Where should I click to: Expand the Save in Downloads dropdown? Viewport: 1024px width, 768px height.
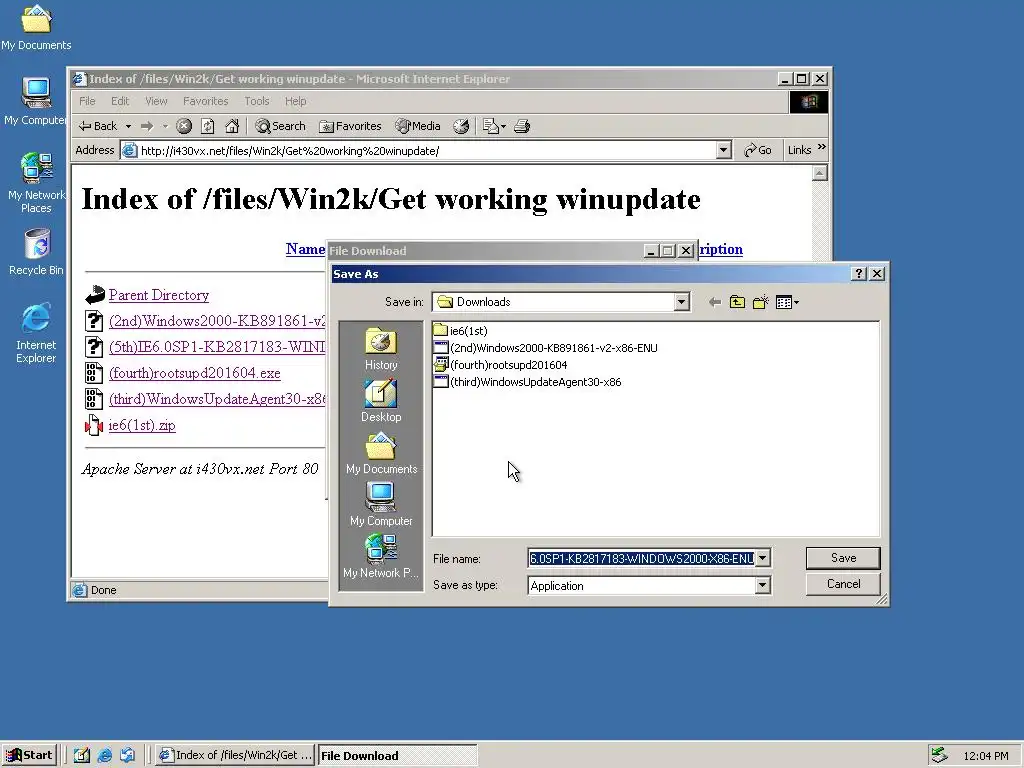point(682,302)
